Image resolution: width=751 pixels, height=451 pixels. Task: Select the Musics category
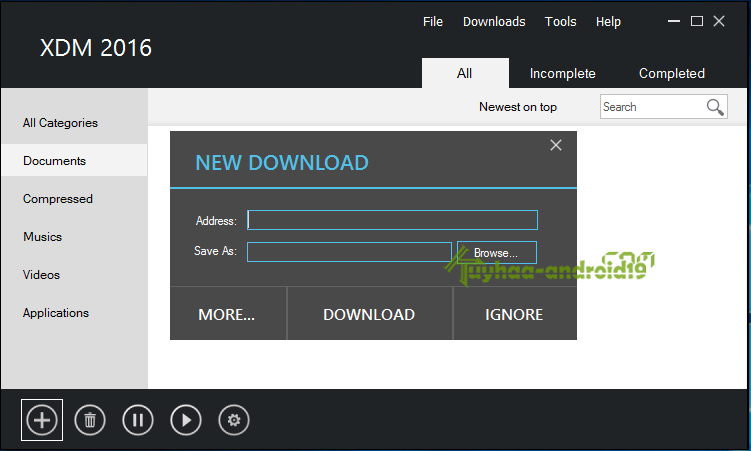(75, 237)
